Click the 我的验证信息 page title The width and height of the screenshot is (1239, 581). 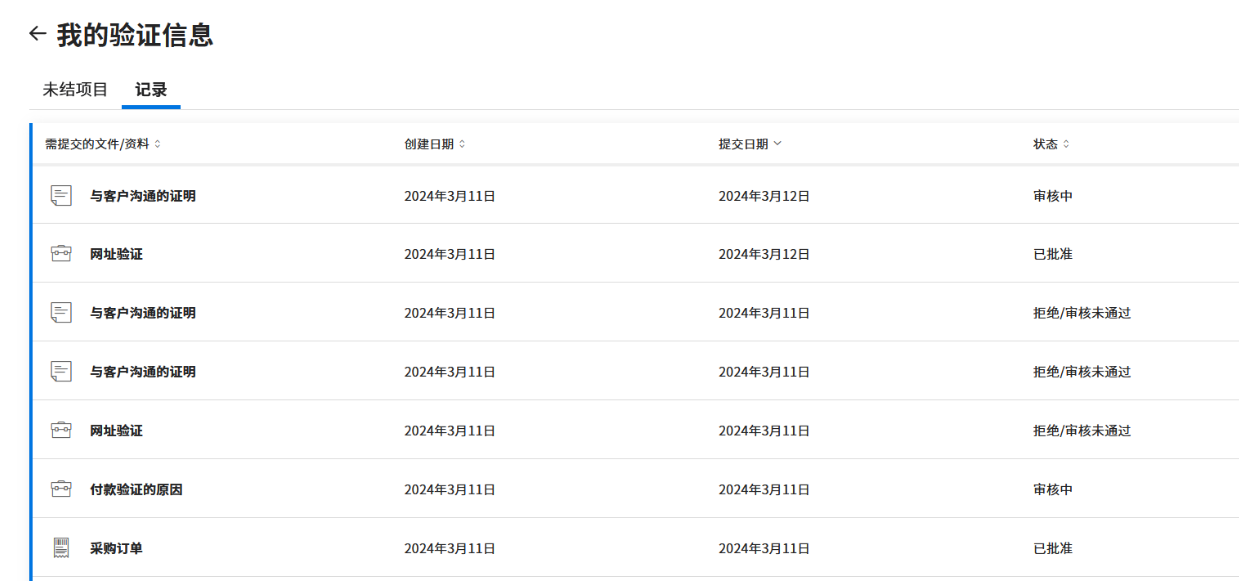[x=134, y=36]
